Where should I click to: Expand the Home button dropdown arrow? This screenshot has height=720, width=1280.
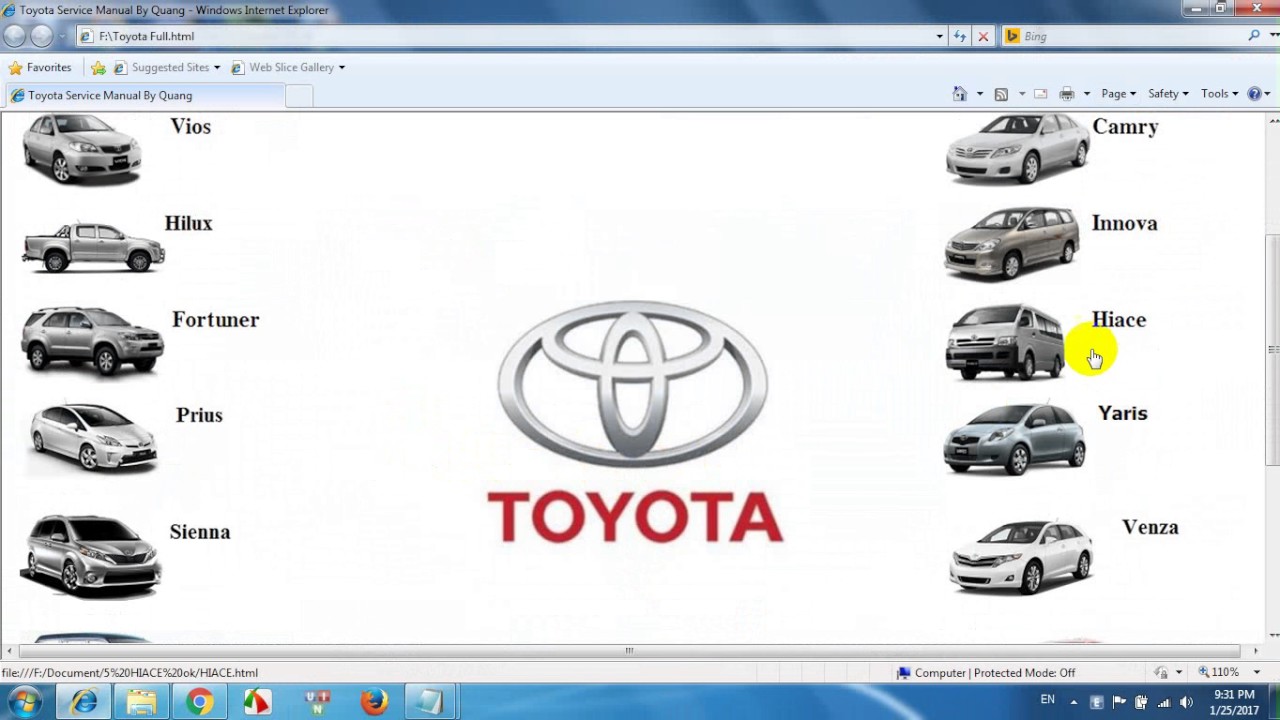tap(979, 94)
